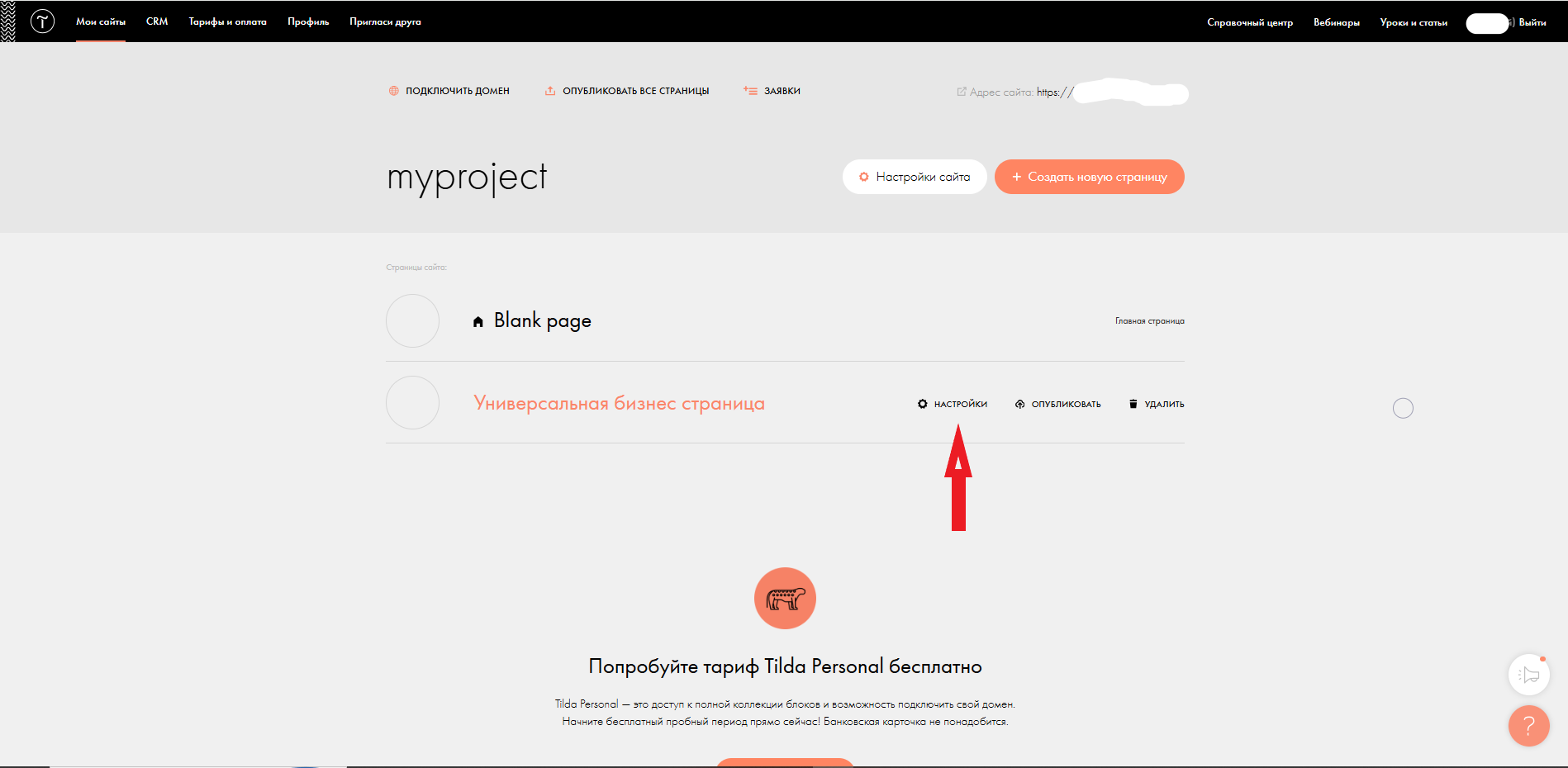
Task: Open Уроки и статьи
Action: pyautogui.click(x=1414, y=22)
